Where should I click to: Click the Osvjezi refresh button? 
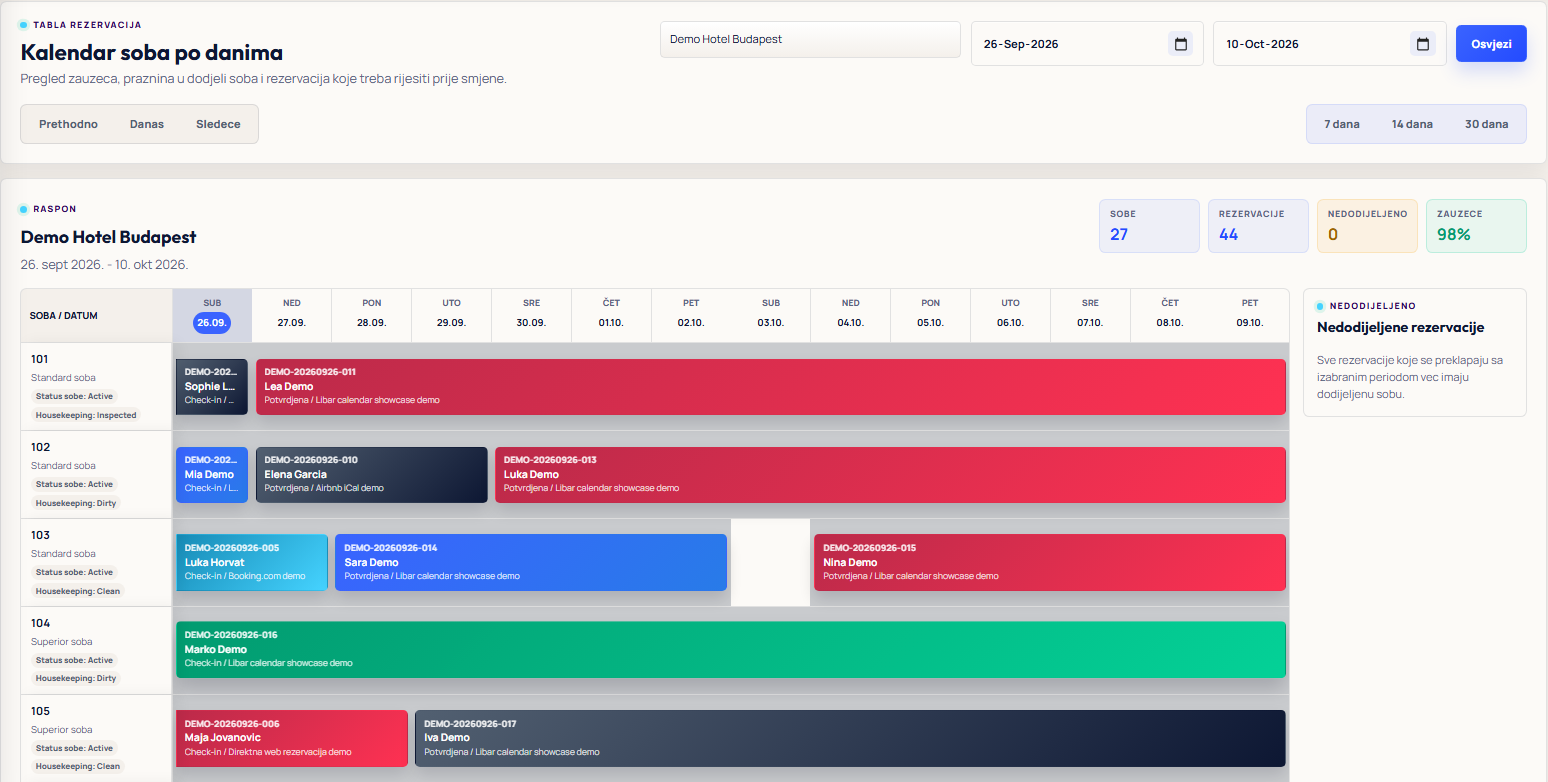tap(1491, 44)
